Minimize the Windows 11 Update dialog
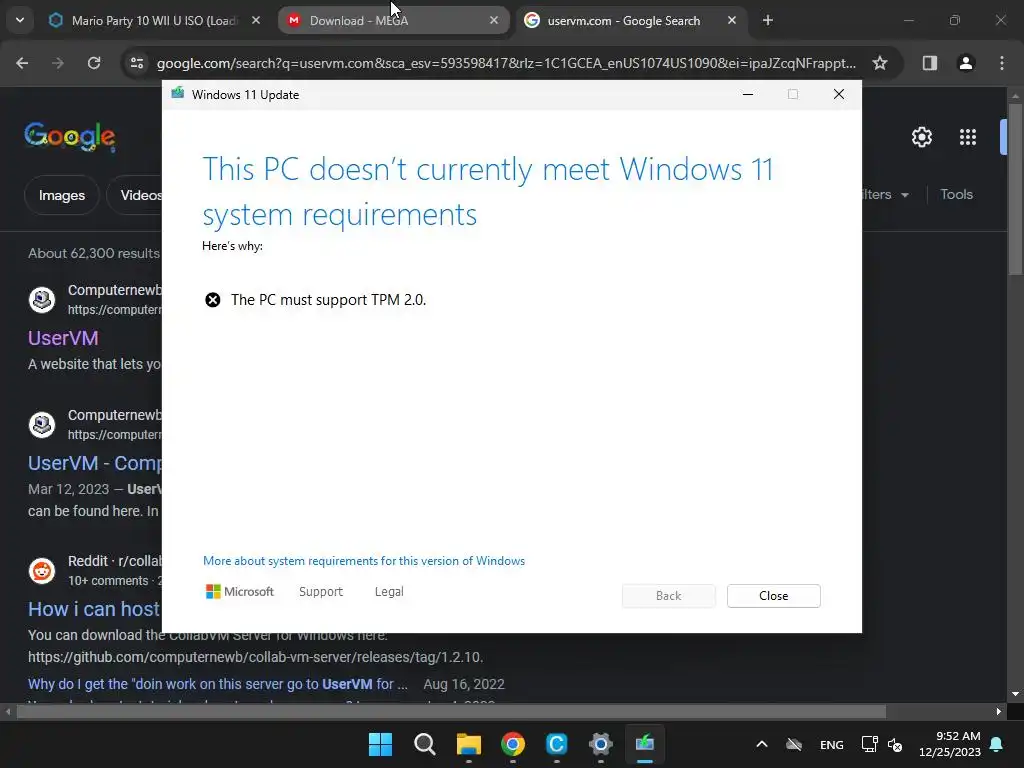This screenshot has width=1024, height=768. coord(748,94)
